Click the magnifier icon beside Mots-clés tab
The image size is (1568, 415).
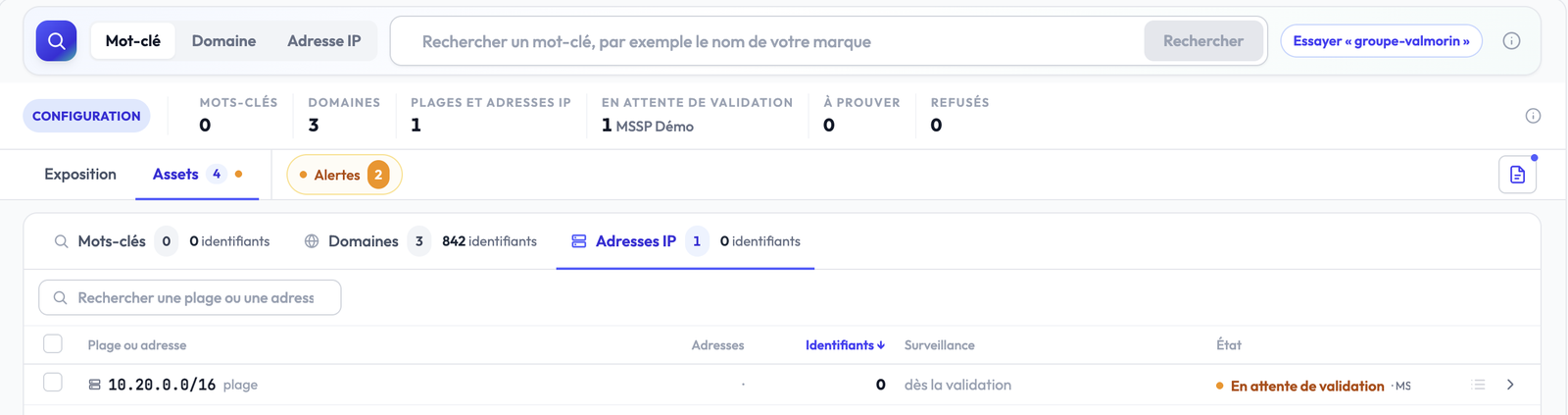coord(61,241)
